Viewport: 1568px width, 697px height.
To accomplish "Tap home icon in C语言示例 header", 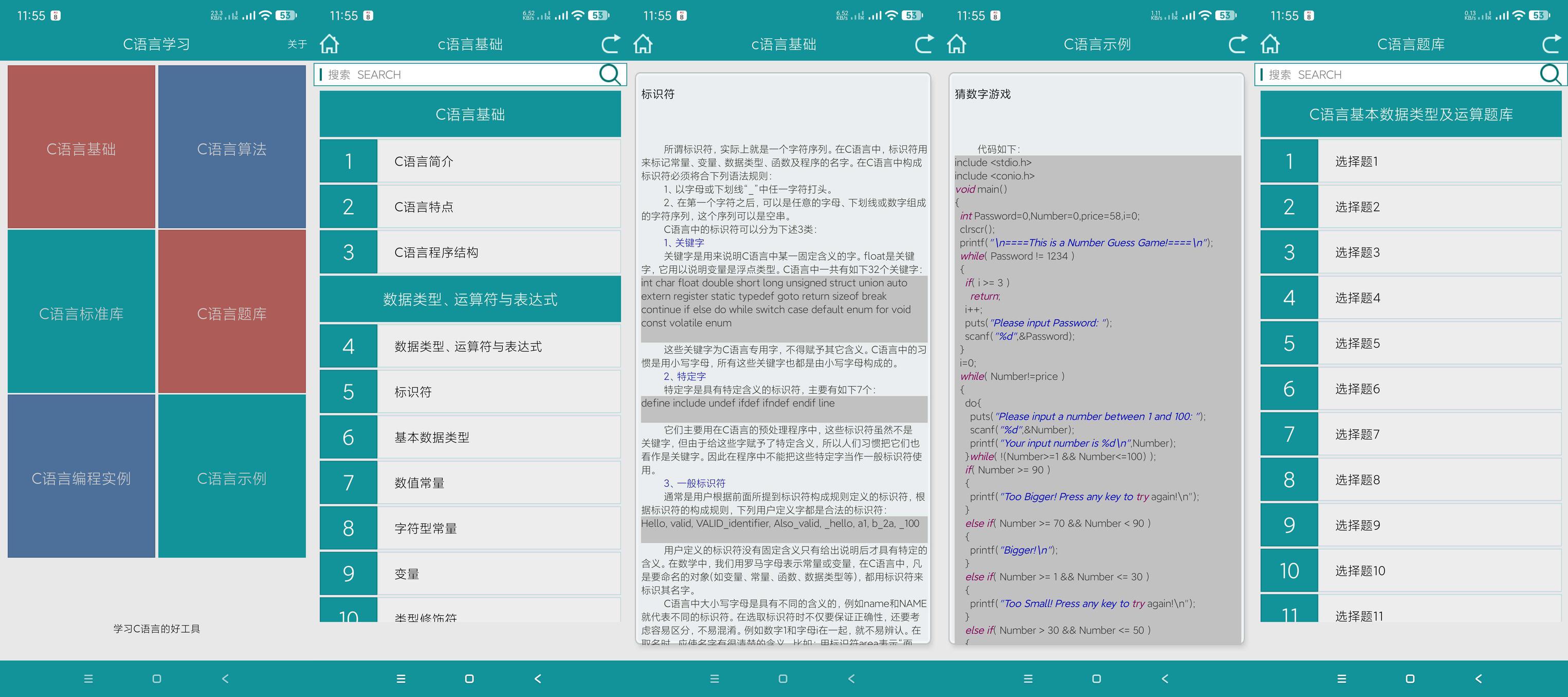I will click(956, 44).
